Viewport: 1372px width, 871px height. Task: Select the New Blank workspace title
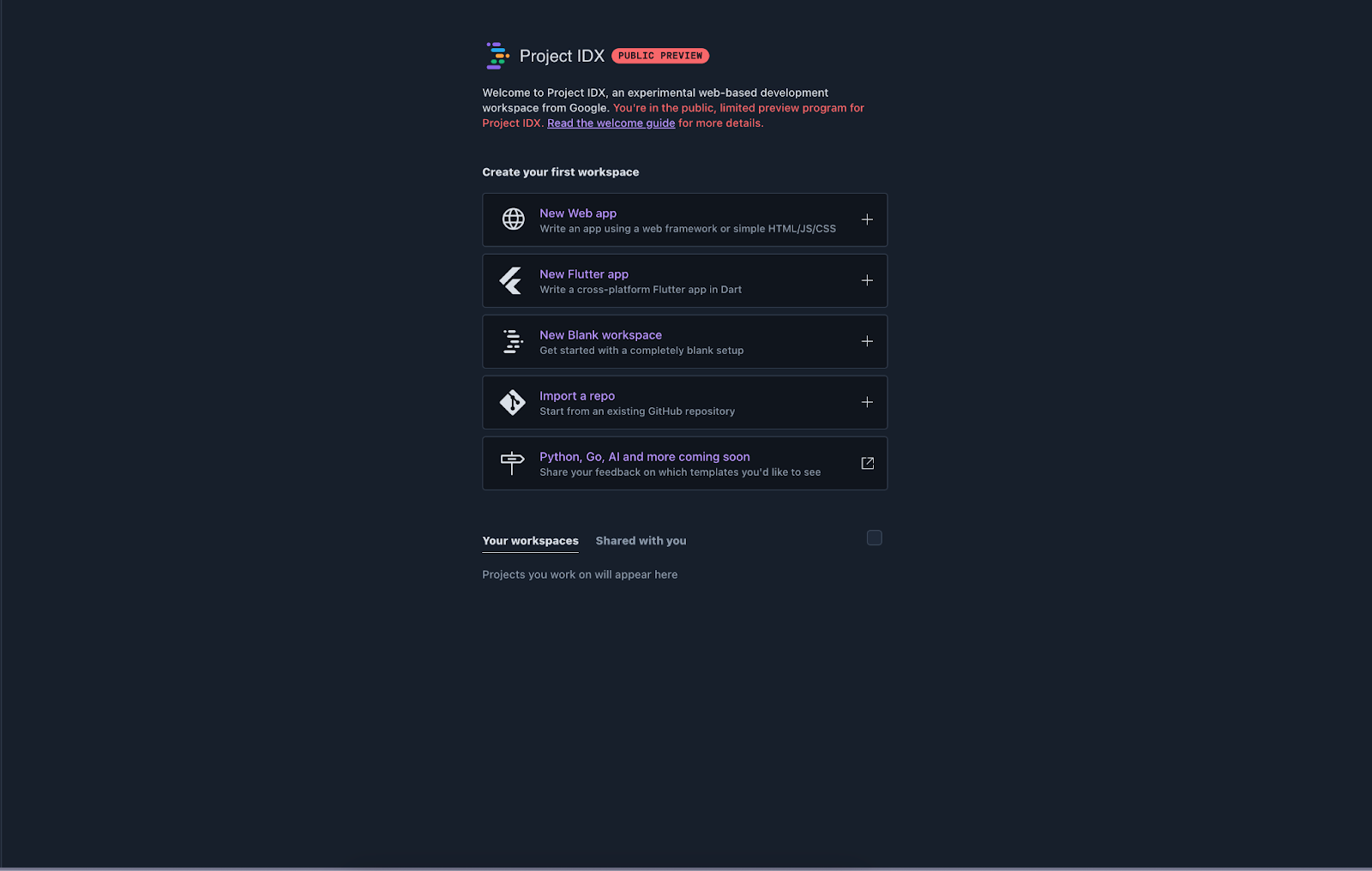[x=600, y=335]
